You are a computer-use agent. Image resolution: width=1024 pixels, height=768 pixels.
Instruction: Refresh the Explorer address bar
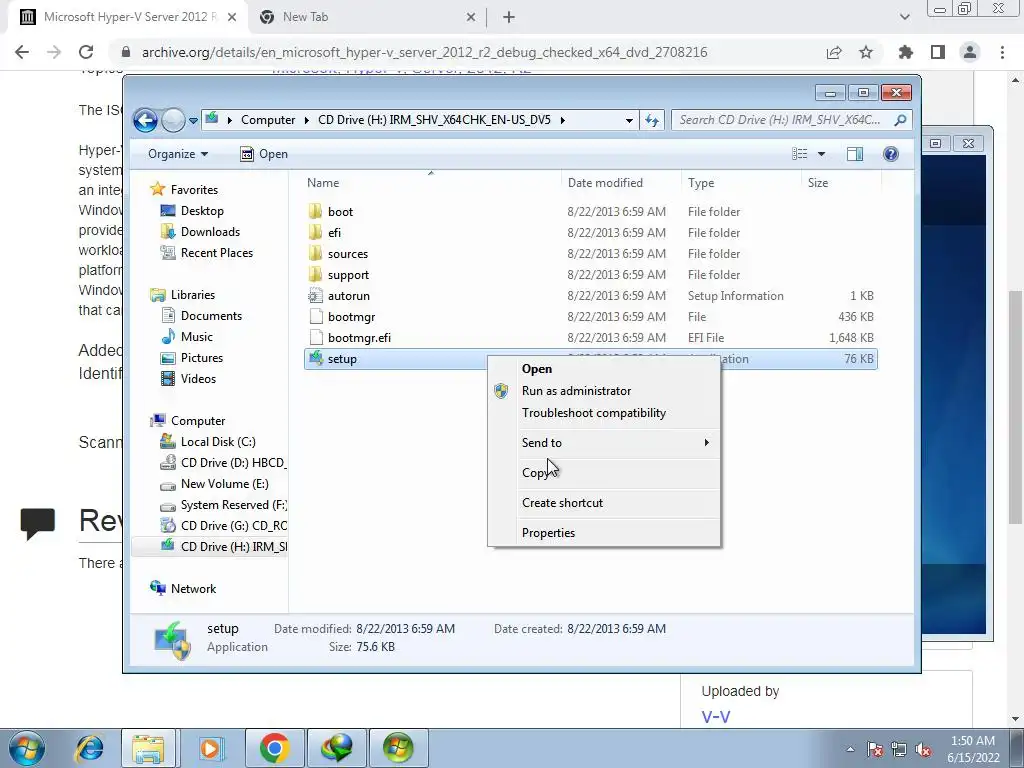tap(652, 120)
